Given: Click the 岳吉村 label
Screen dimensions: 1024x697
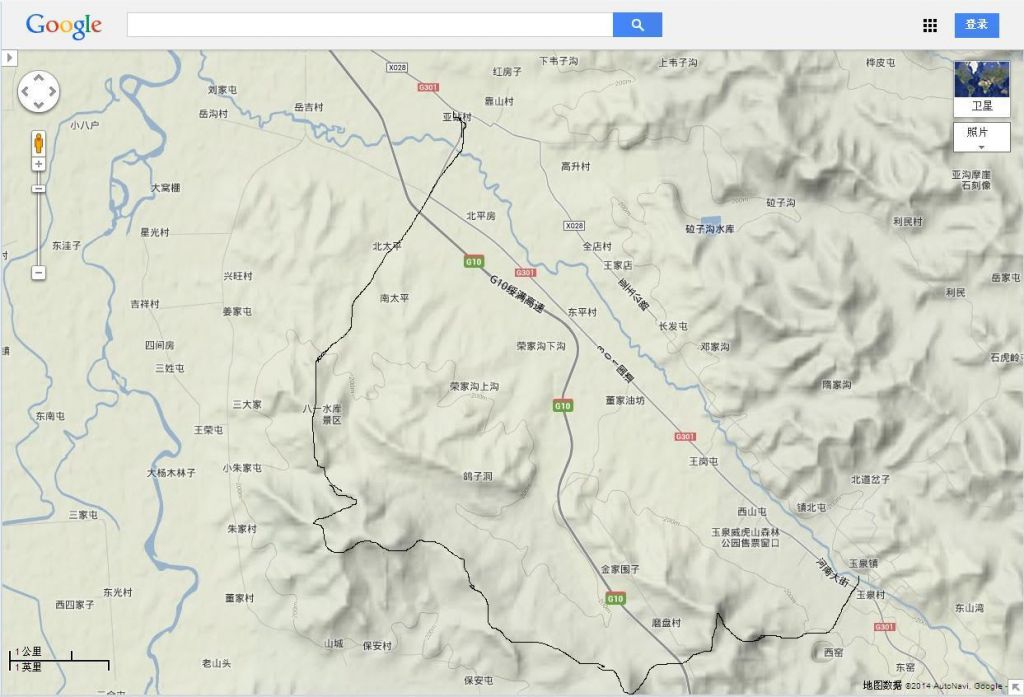Looking at the screenshot, I should pos(308,106).
